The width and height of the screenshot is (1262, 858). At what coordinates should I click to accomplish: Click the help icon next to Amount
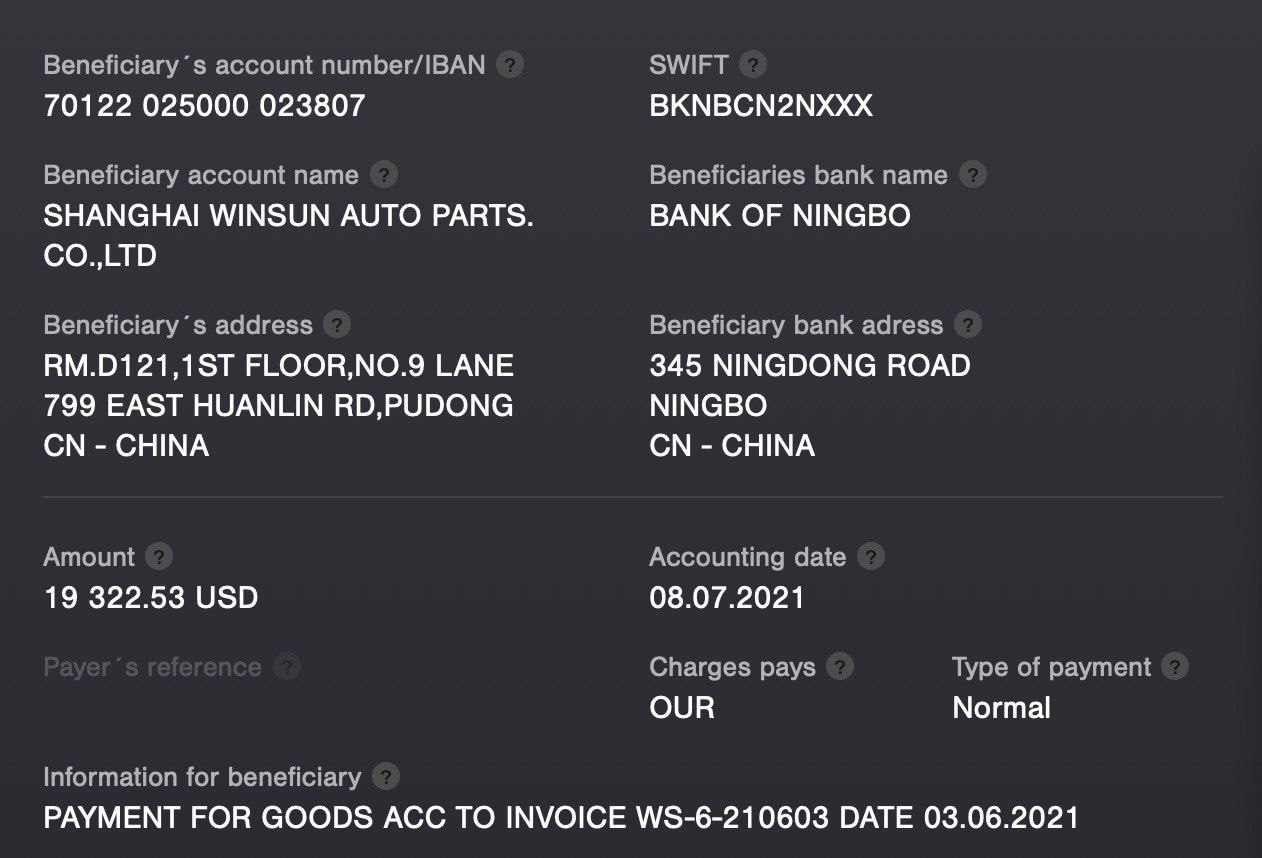[159, 557]
